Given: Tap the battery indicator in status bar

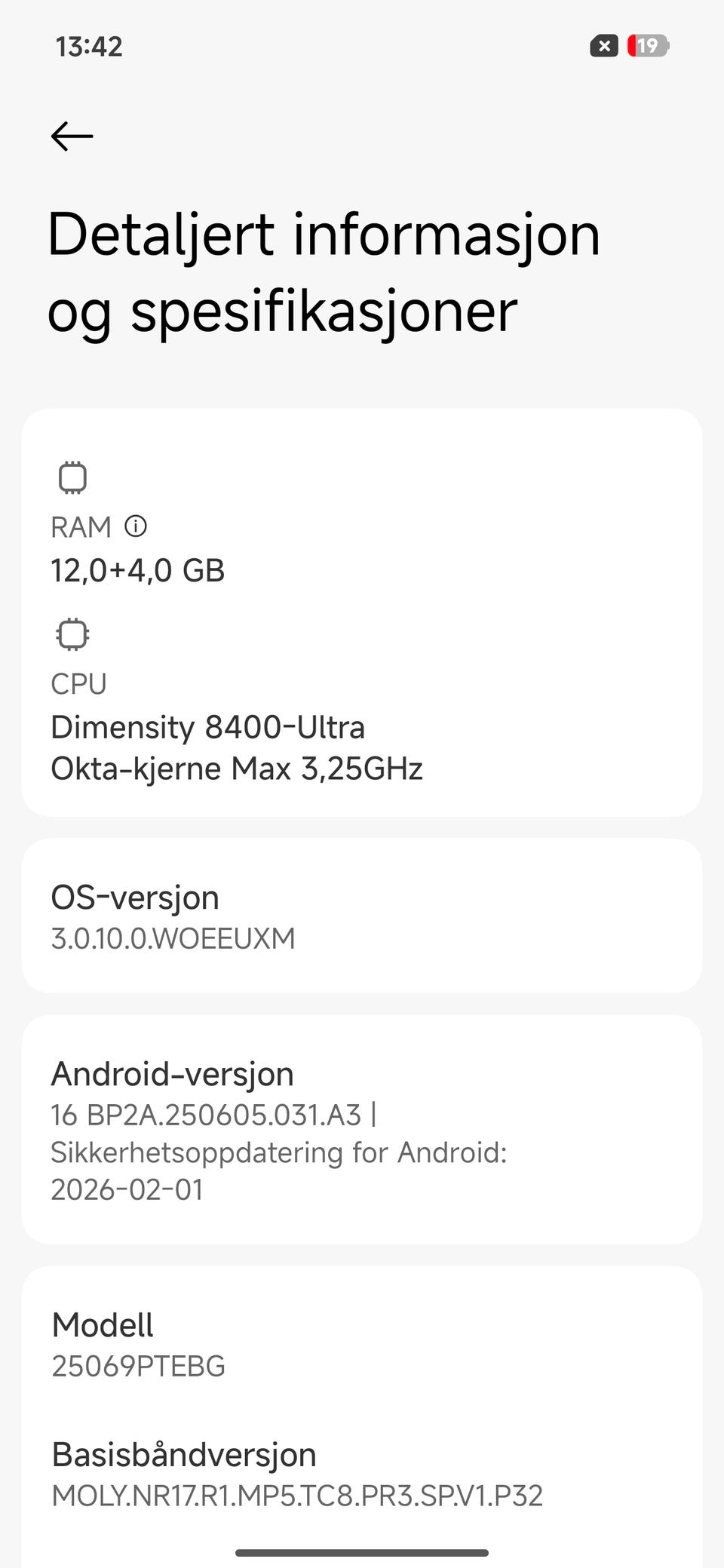Looking at the screenshot, I should click(649, 46).
